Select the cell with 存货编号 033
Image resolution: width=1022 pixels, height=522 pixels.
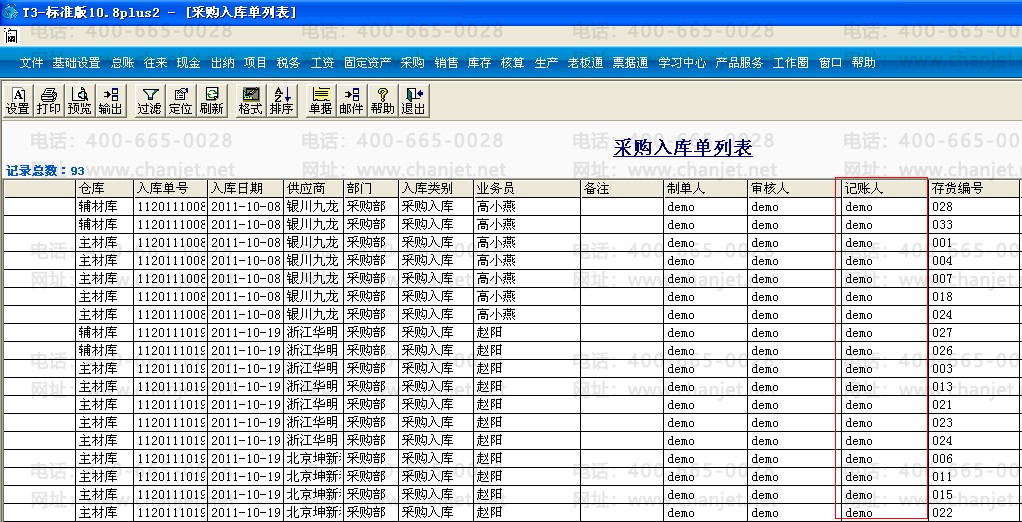coord(973,225)
